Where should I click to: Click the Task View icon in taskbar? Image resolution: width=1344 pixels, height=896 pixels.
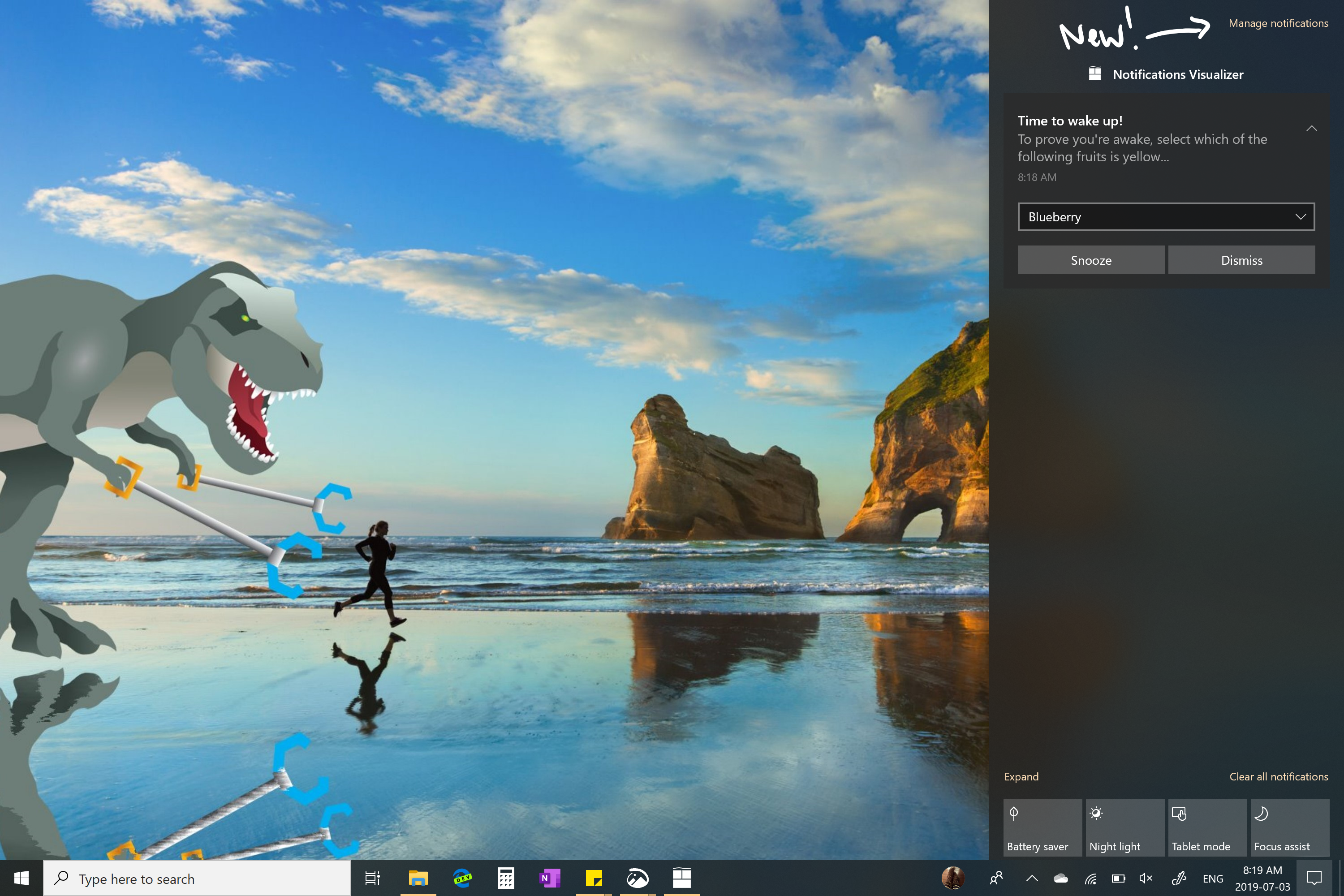(x=371, y=878)
